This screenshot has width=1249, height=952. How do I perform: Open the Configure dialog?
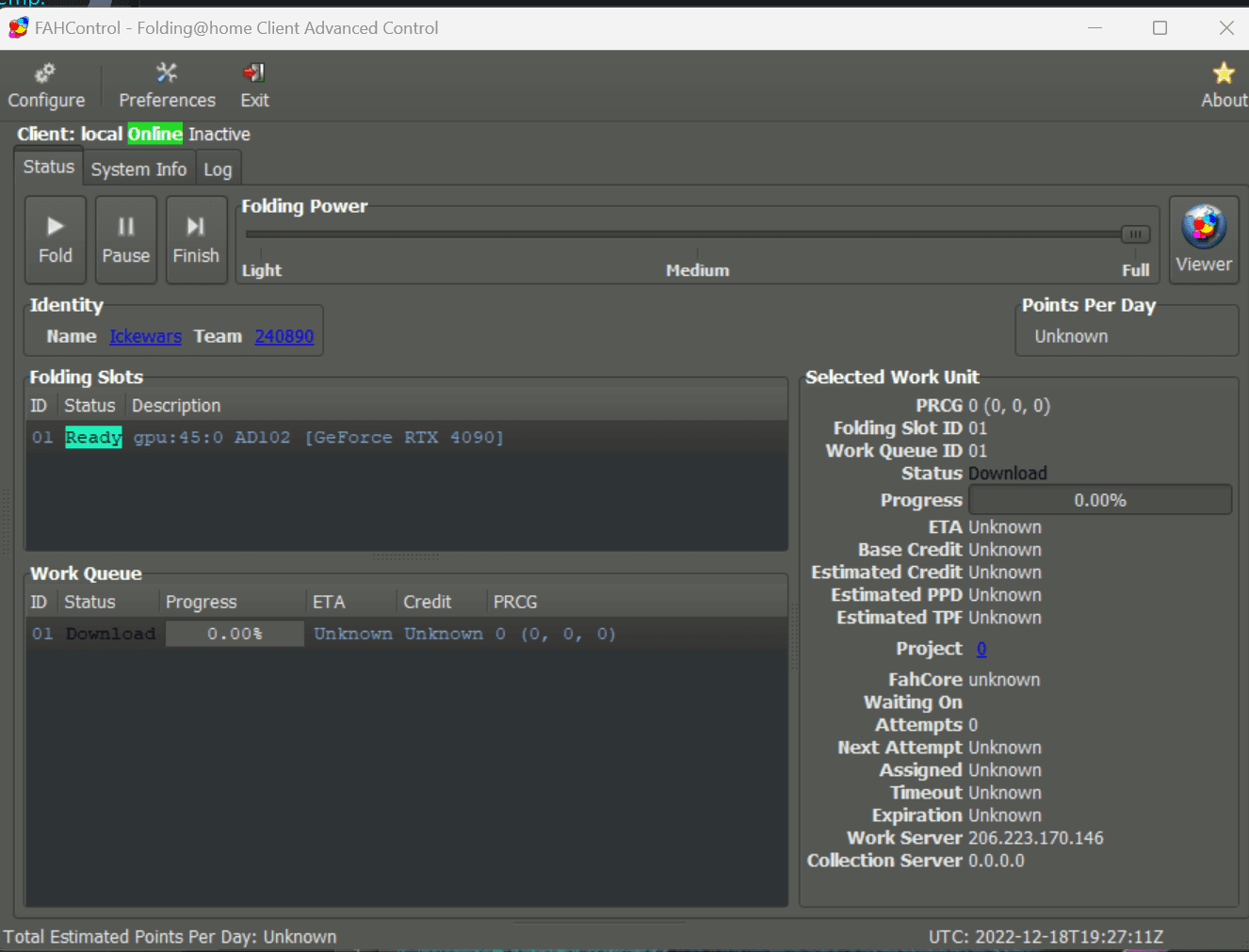click(x=46, y=87)
